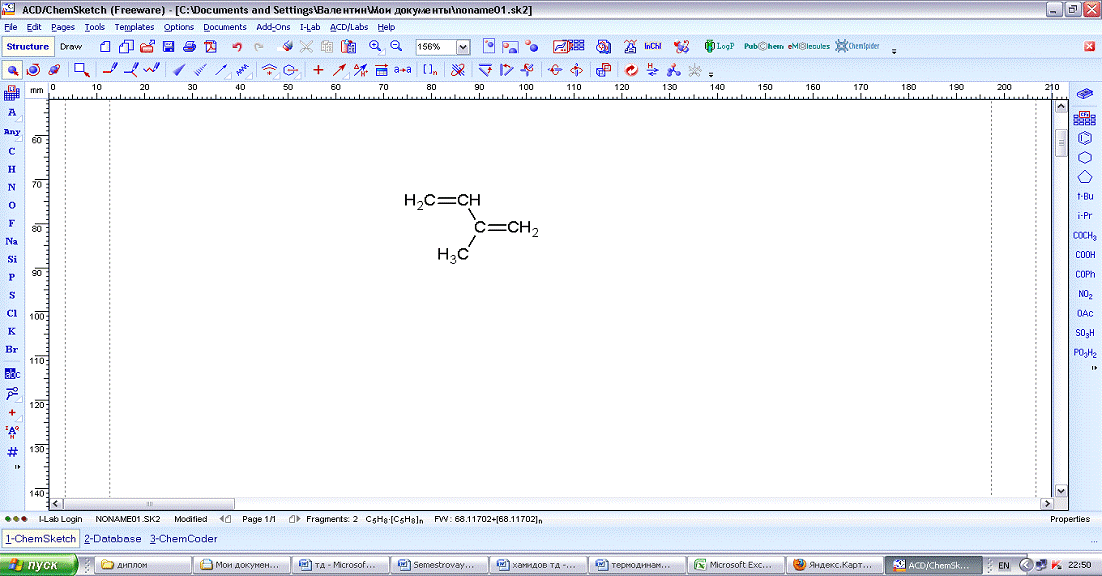Switch to the 2-Database tab
Viewport: 1102px width, 576px height.
coord(112,539)
